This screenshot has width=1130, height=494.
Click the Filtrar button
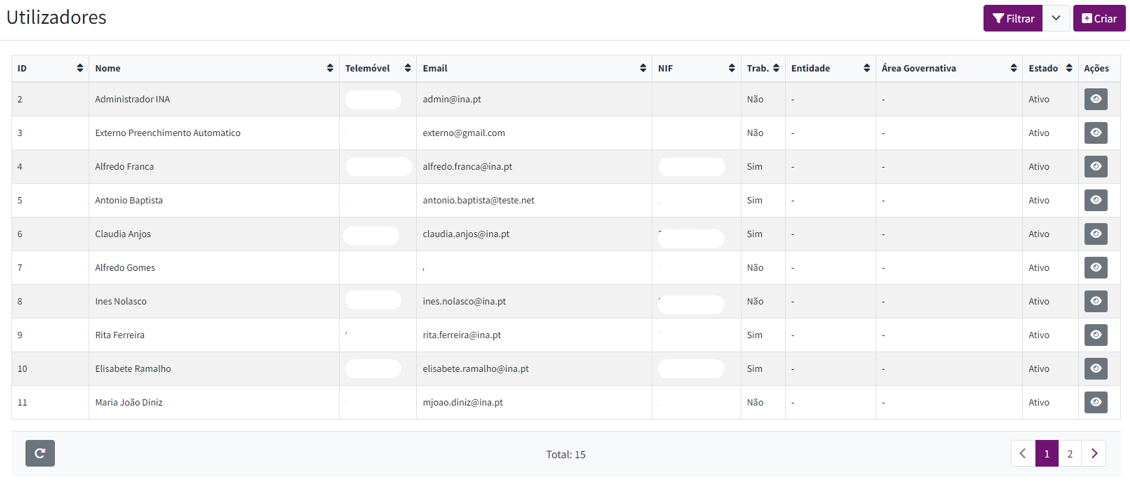(x=1013, y=18)
